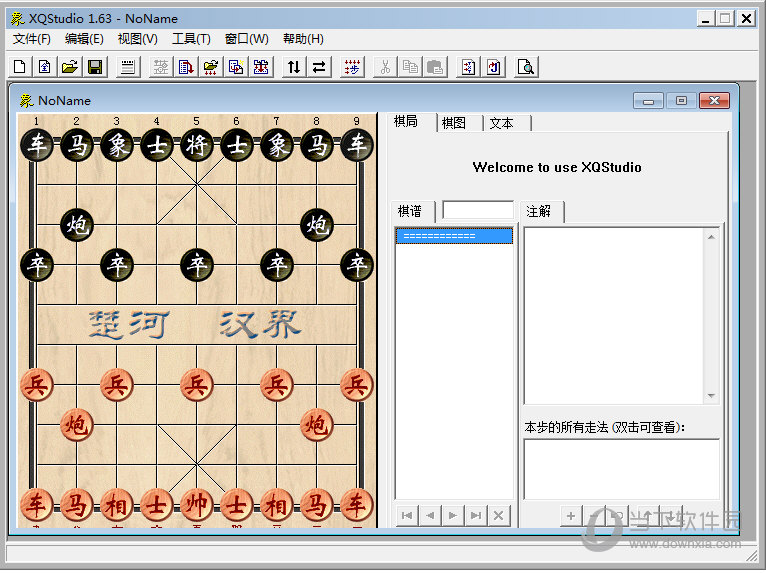This screenshot has width=766, height=573.
Task: Save the game with floppy disk icon
Action: click(95, 66)
